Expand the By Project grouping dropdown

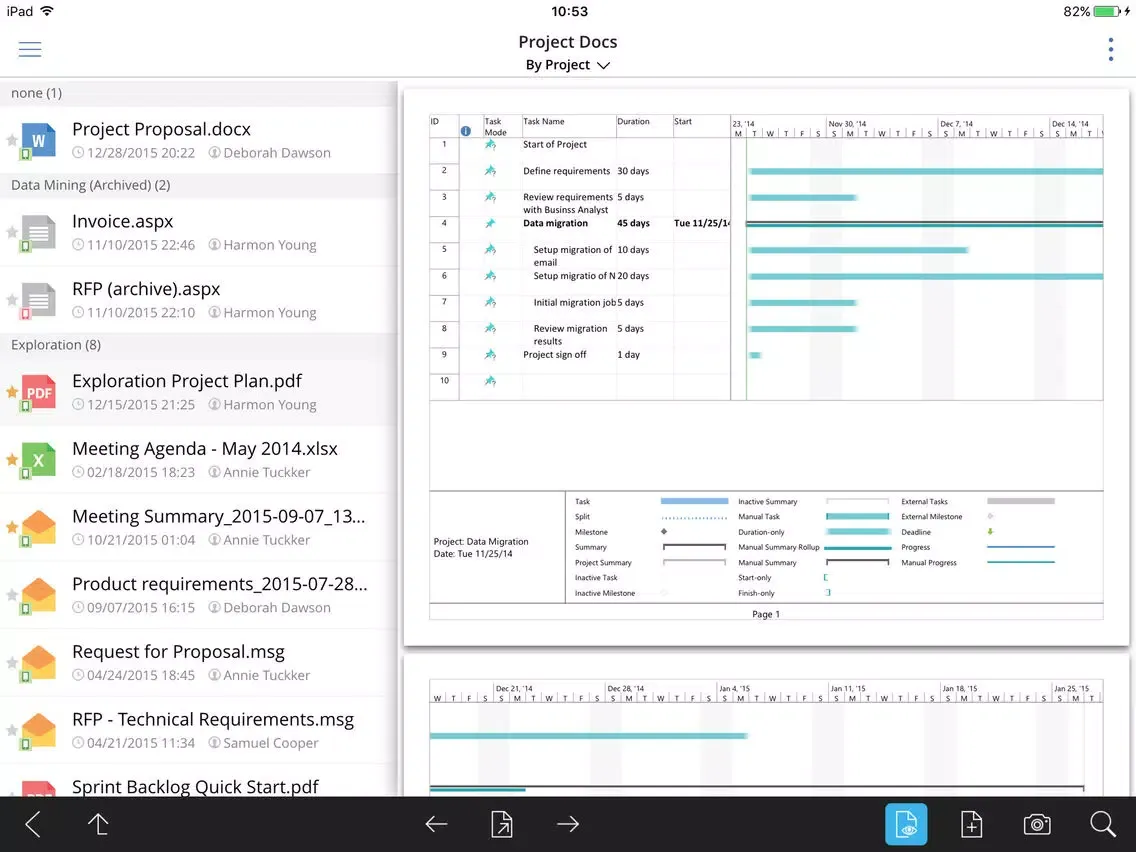click(567, 65)
